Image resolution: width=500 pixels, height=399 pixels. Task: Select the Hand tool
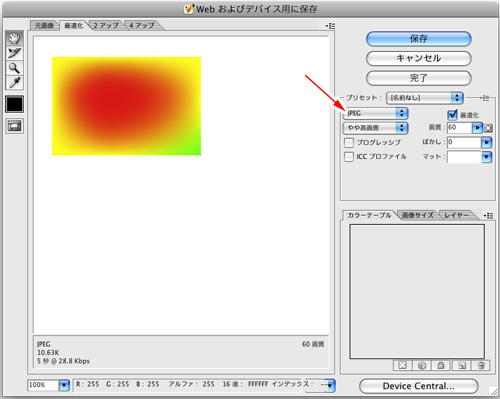[x=14, y=38]
